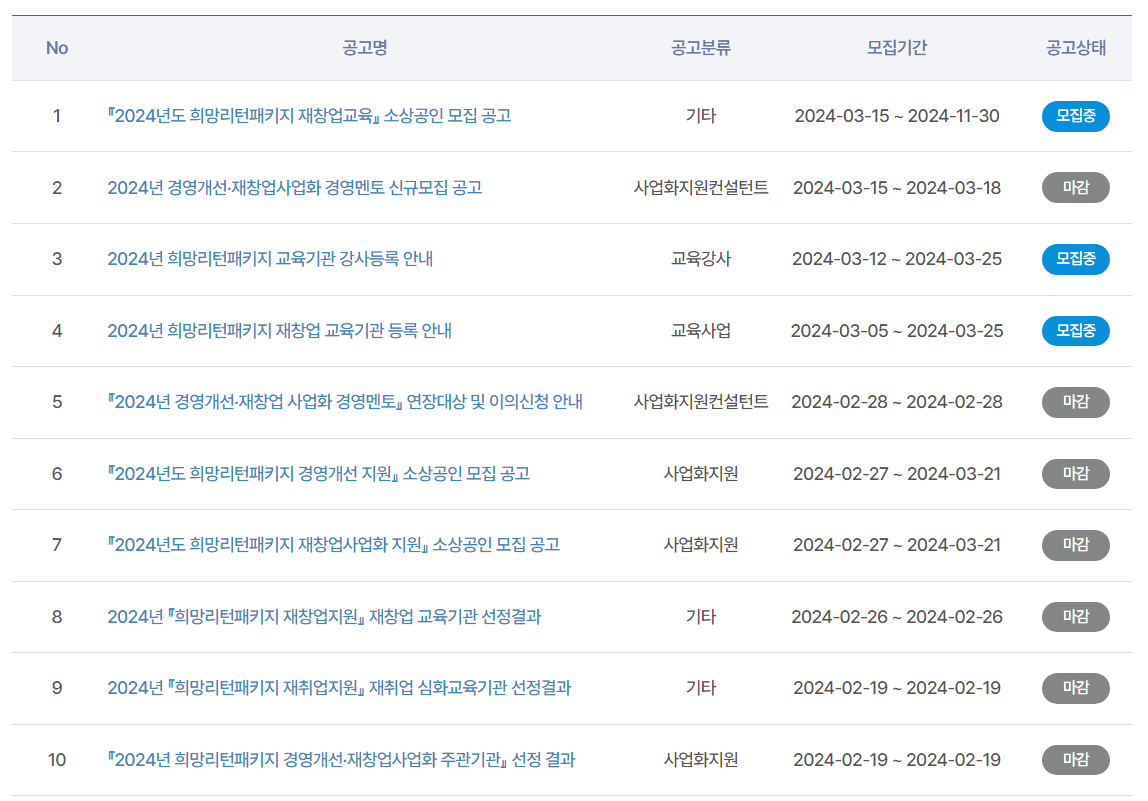Open 재창업 교육기관 선정결과 announcement
Image resolution: width=1148 pixels, height=801 pixels.
324,616
